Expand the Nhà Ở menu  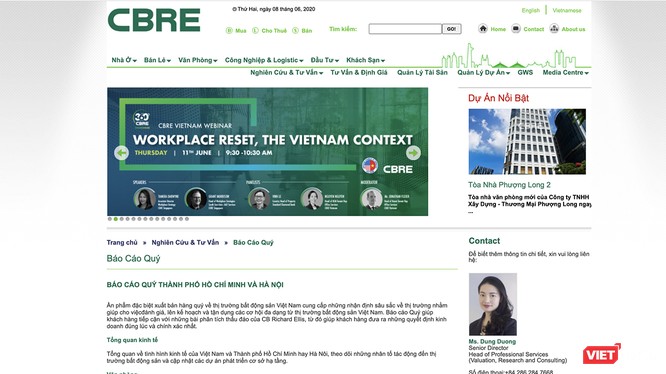(x=124, y=60)
